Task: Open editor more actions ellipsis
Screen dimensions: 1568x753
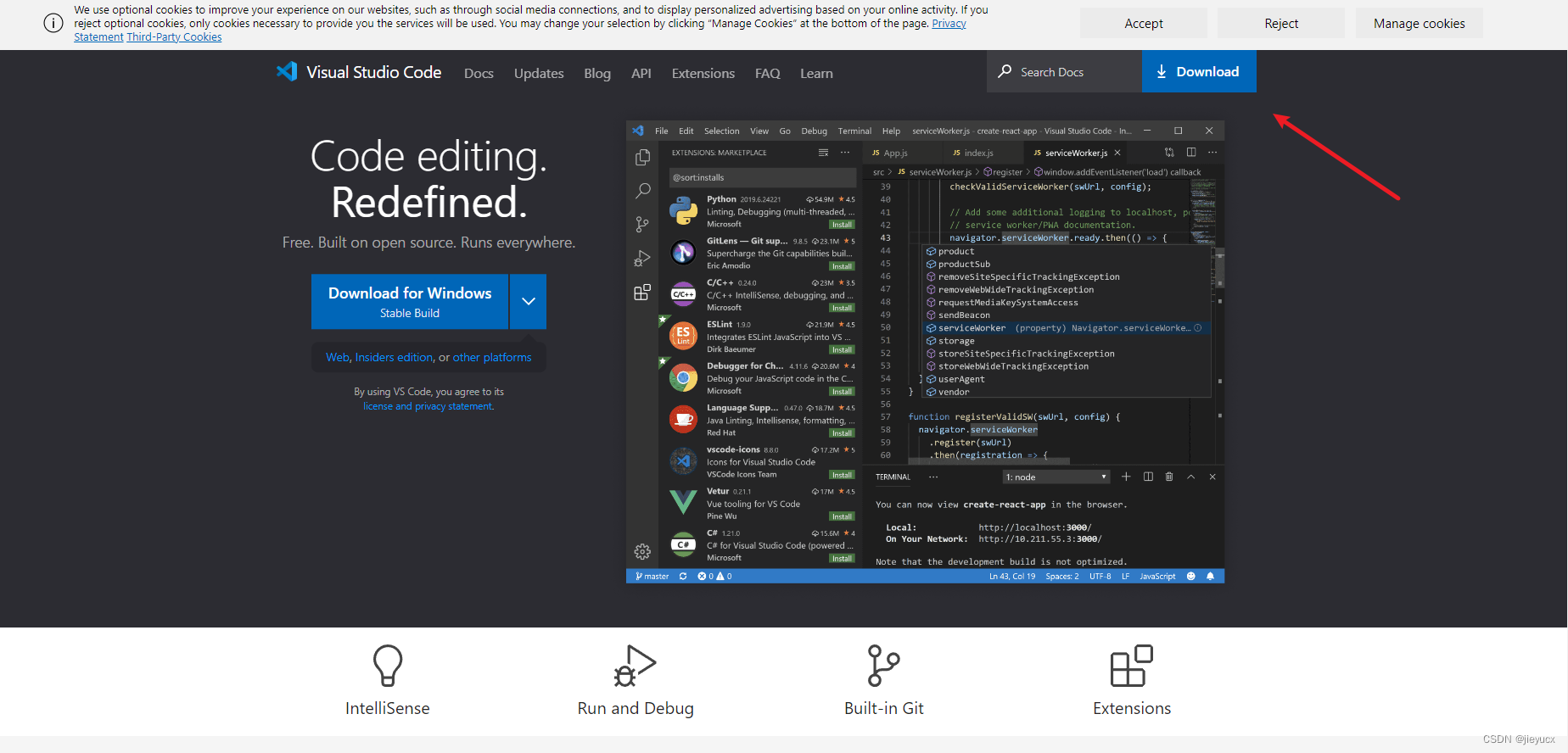Action: 1212,153
